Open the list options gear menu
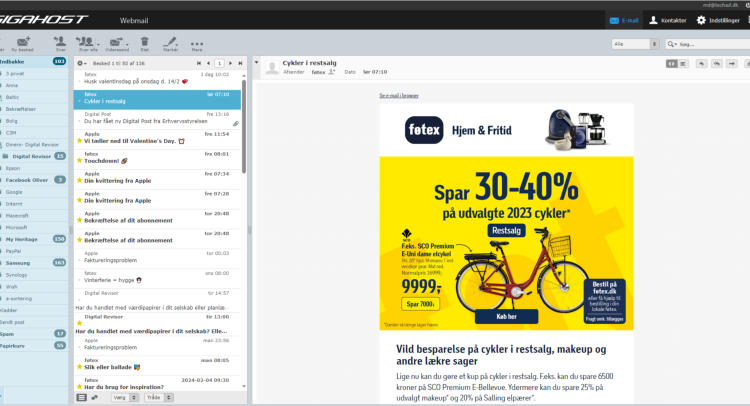This screenshot has height=406, width=750. [x=81, y=63]
